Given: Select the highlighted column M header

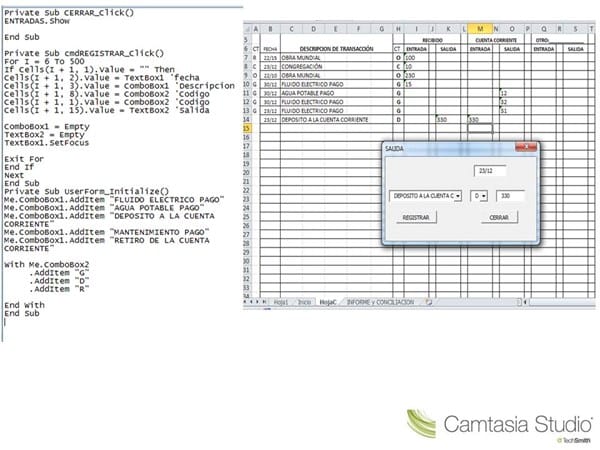Looking at the screenshot, I should point(480,29).
